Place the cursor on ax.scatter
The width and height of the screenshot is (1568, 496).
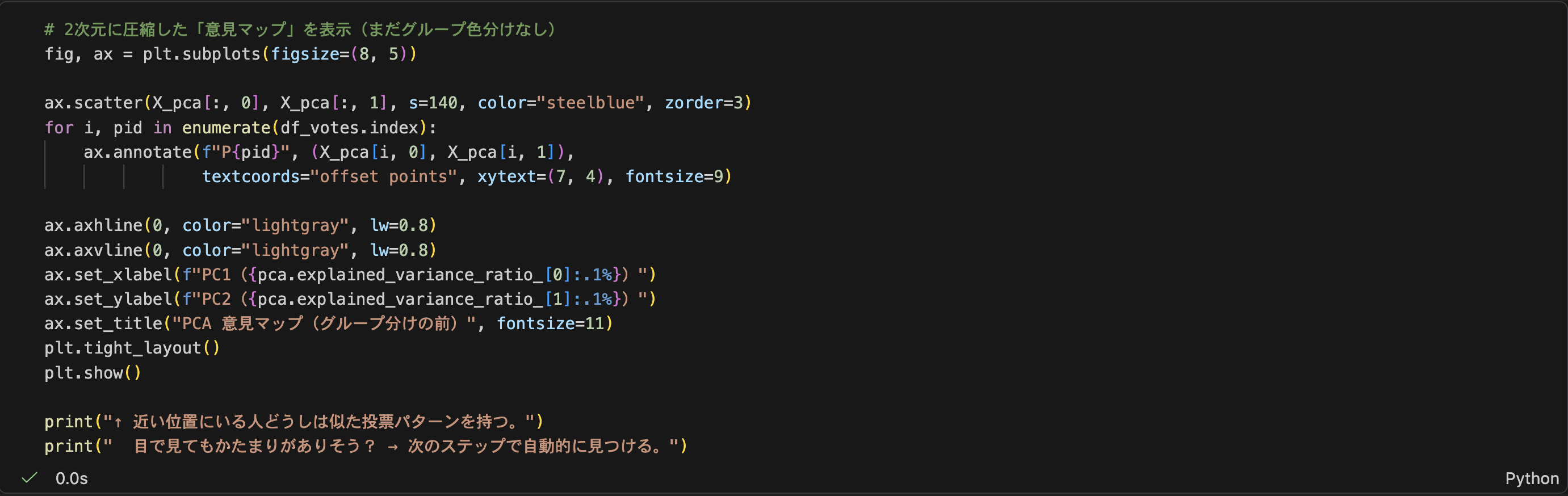click(x=93, y=103)
